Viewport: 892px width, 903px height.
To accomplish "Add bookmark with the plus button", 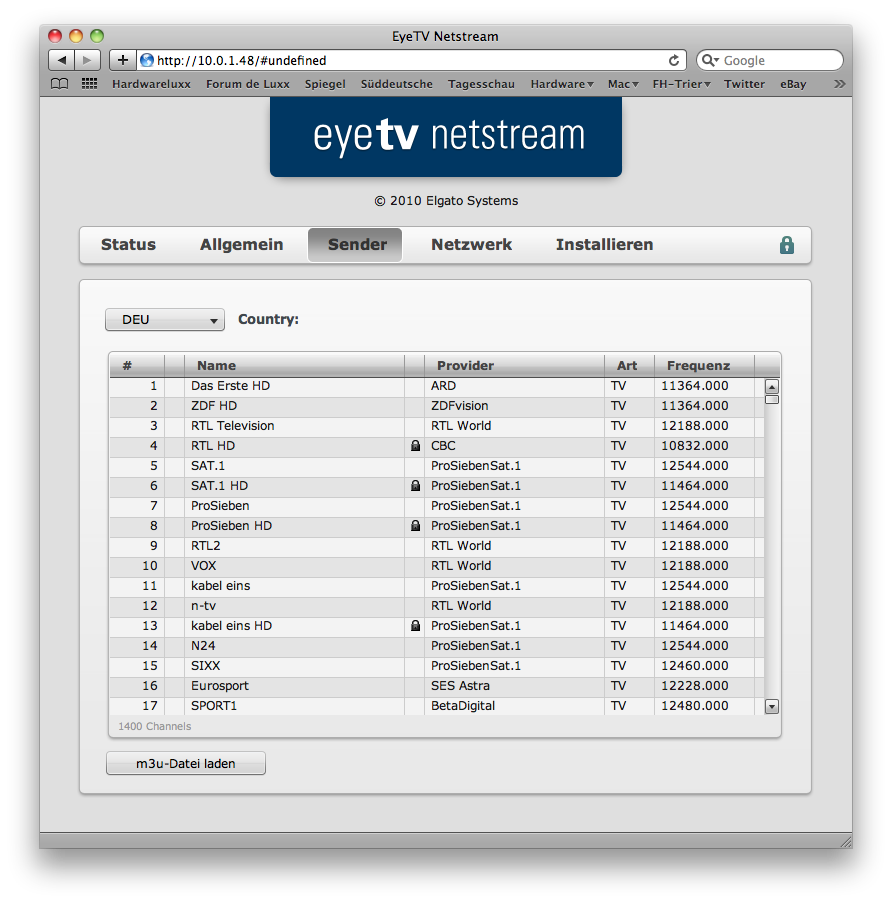I will [x=123, y=60].
